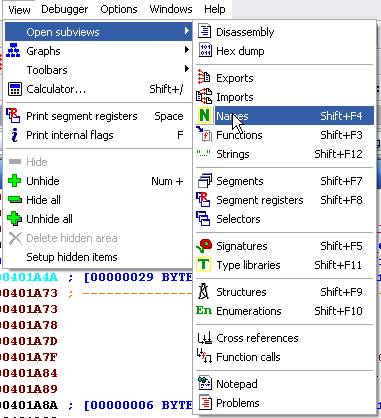Open the Segments subview

pos(284,181)
